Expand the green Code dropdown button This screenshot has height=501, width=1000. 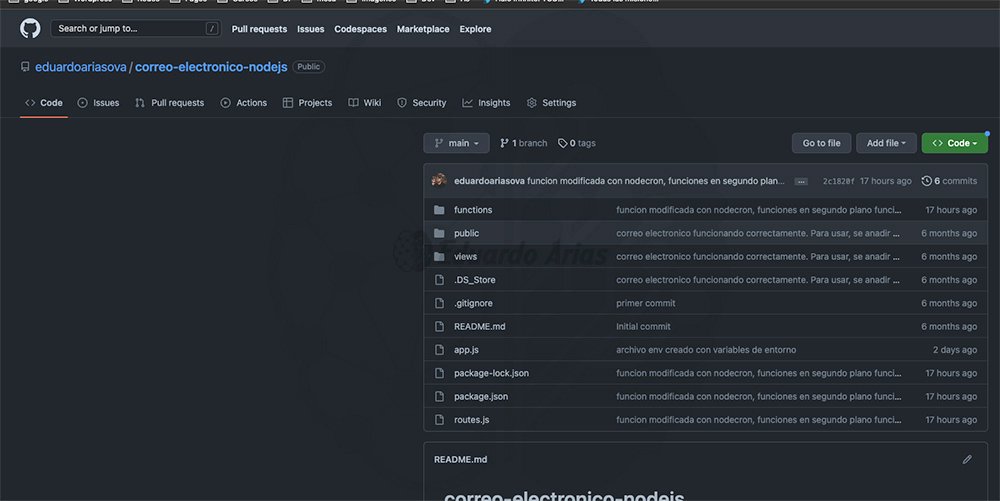pyautogui.click(x=954, y=143)
